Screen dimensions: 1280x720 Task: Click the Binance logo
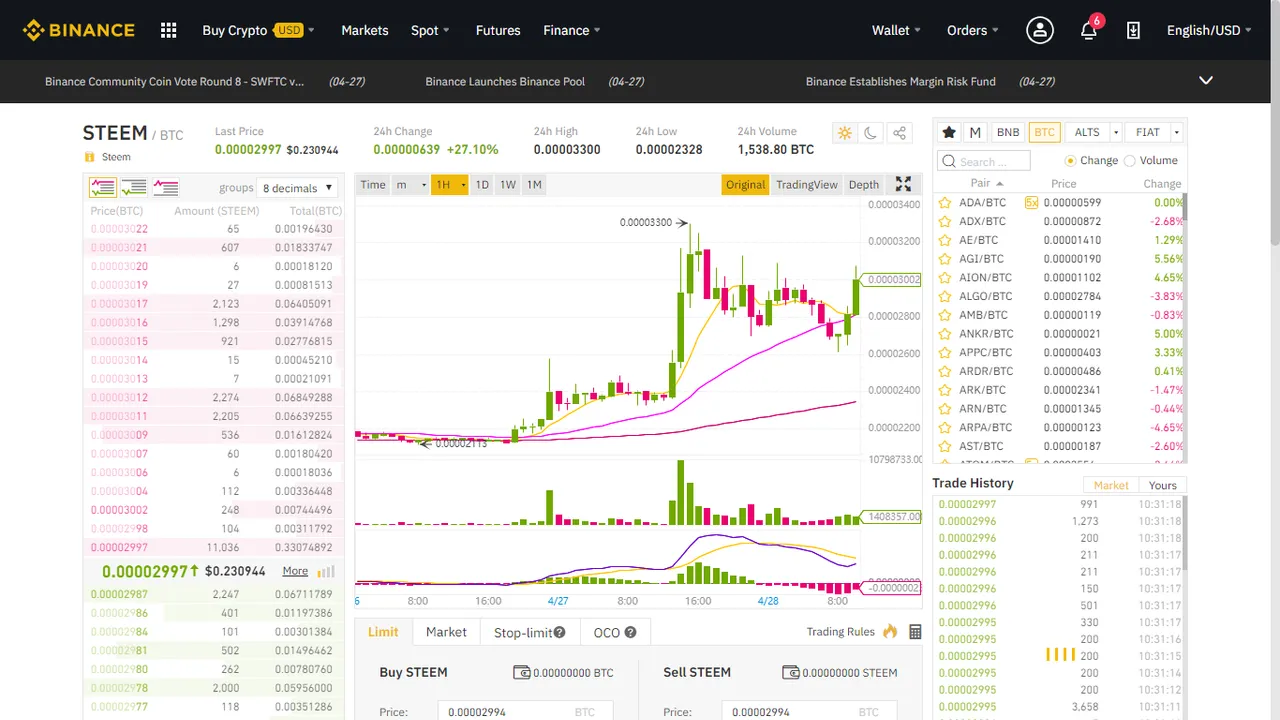[x=79, y=30]
